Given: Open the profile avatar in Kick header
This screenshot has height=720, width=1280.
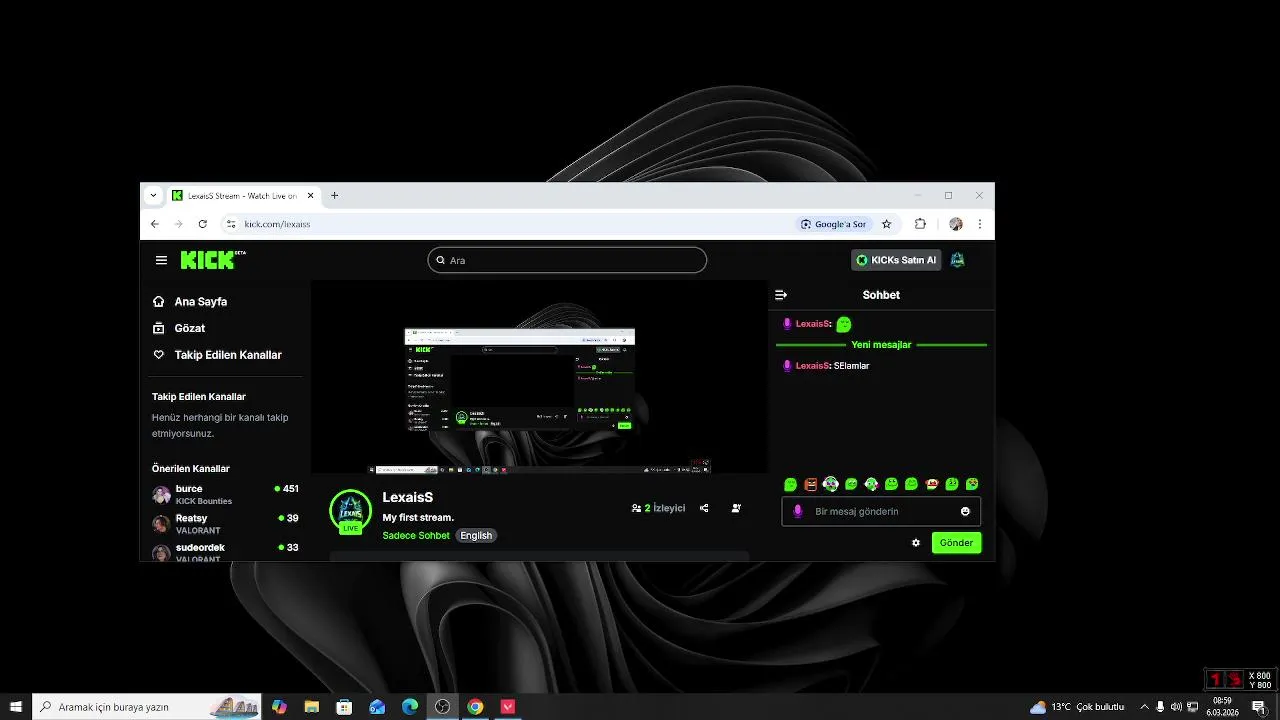Looking at the screenshot, I should tap(957, 260).
